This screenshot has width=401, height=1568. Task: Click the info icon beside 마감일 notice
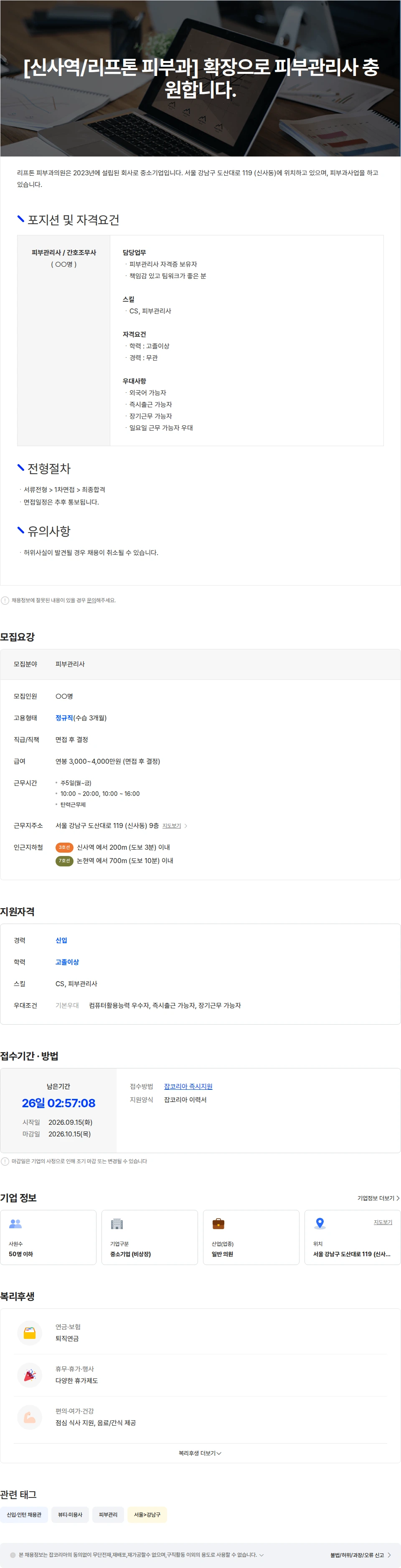[x=5, y=1161]
